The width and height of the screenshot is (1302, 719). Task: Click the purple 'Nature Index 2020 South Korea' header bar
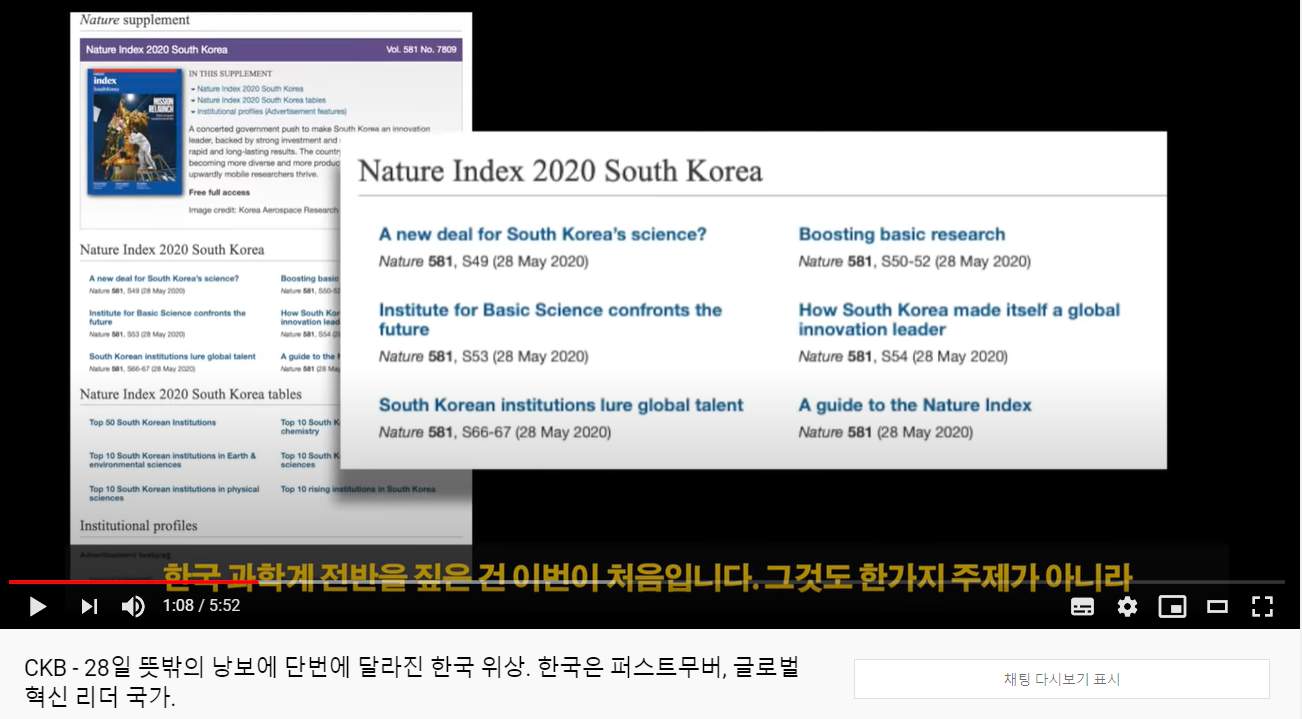point(271,50)
